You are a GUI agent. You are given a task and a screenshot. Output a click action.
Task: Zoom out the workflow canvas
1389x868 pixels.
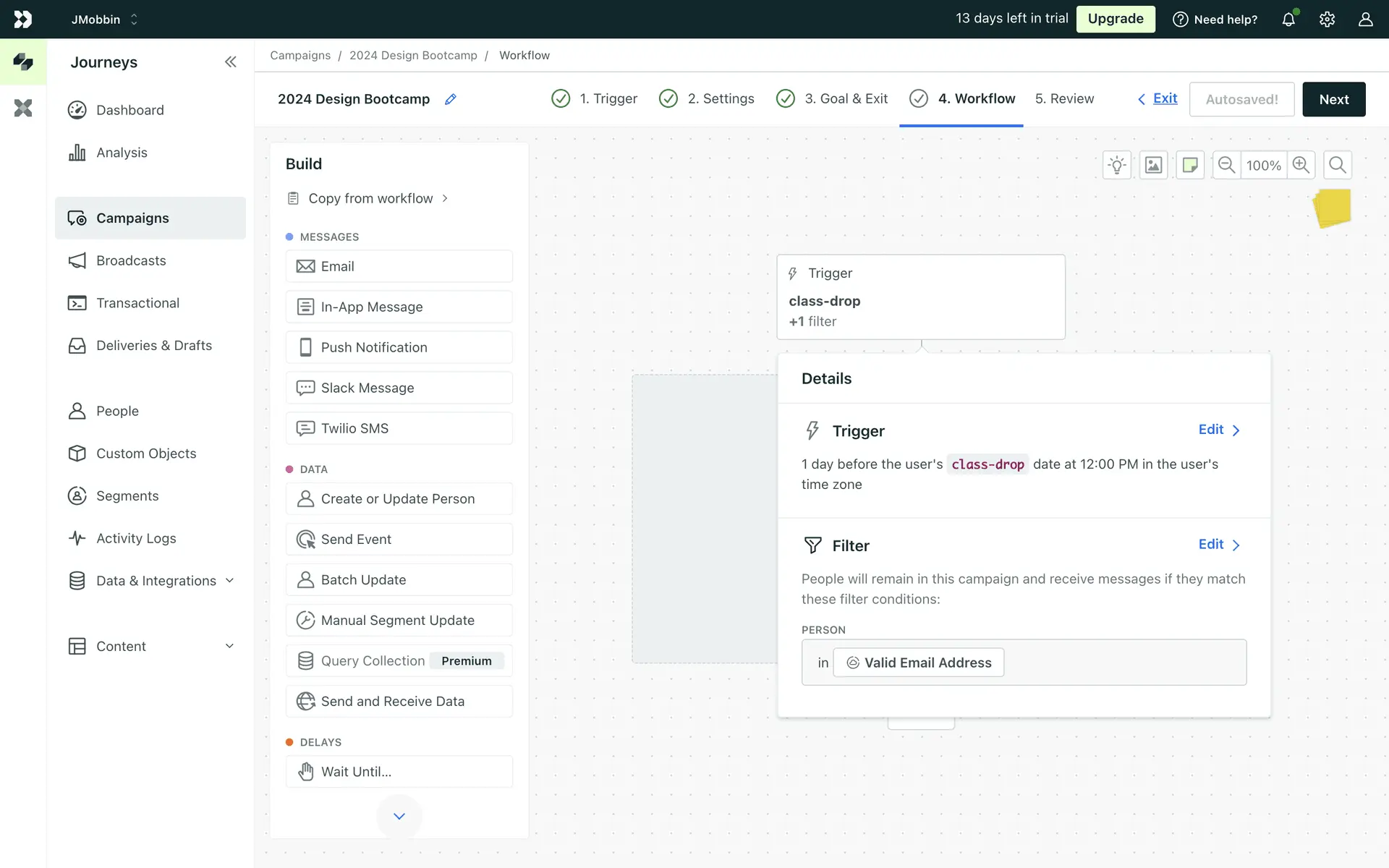[1226, 165]
